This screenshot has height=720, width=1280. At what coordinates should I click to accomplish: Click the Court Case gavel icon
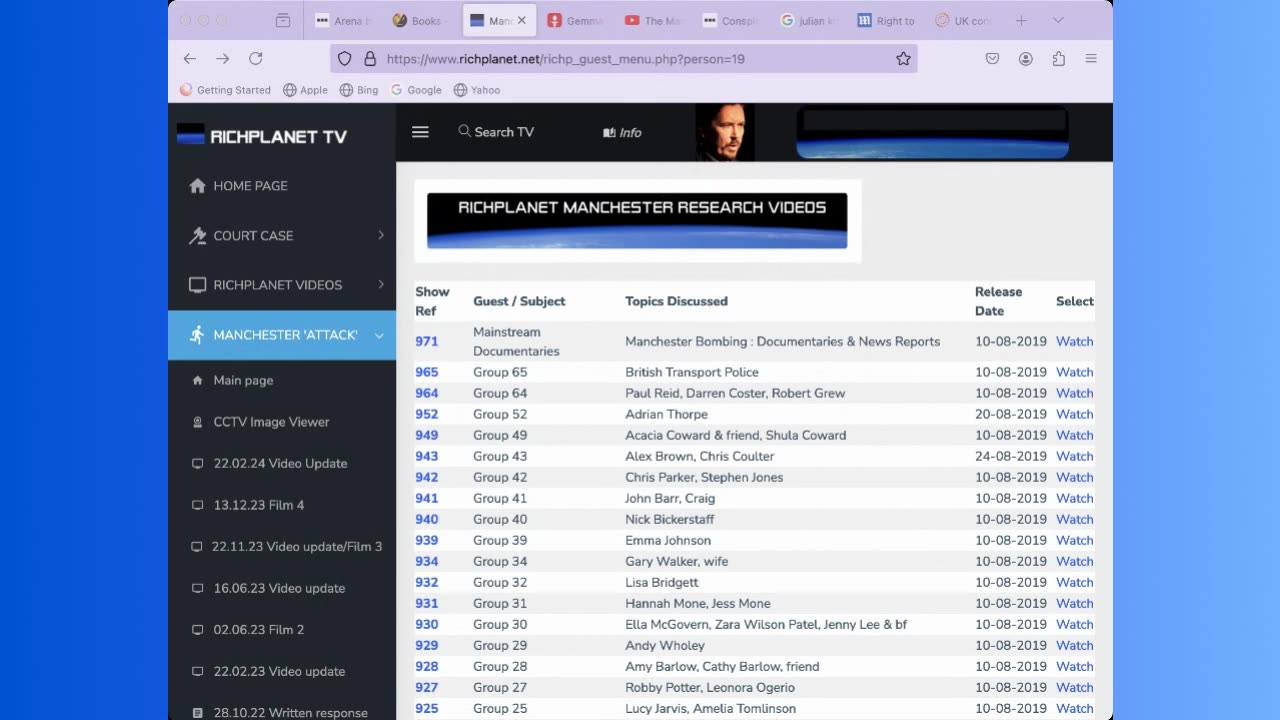click(197, 236)
